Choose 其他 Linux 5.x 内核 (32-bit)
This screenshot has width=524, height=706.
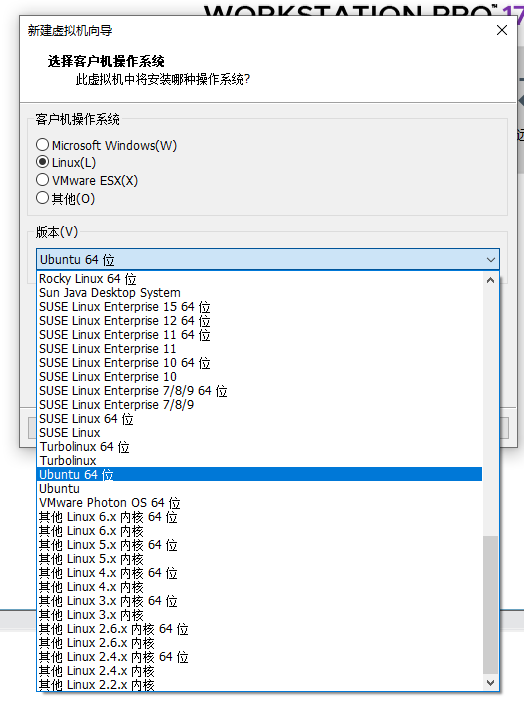(x=260, y=558)
